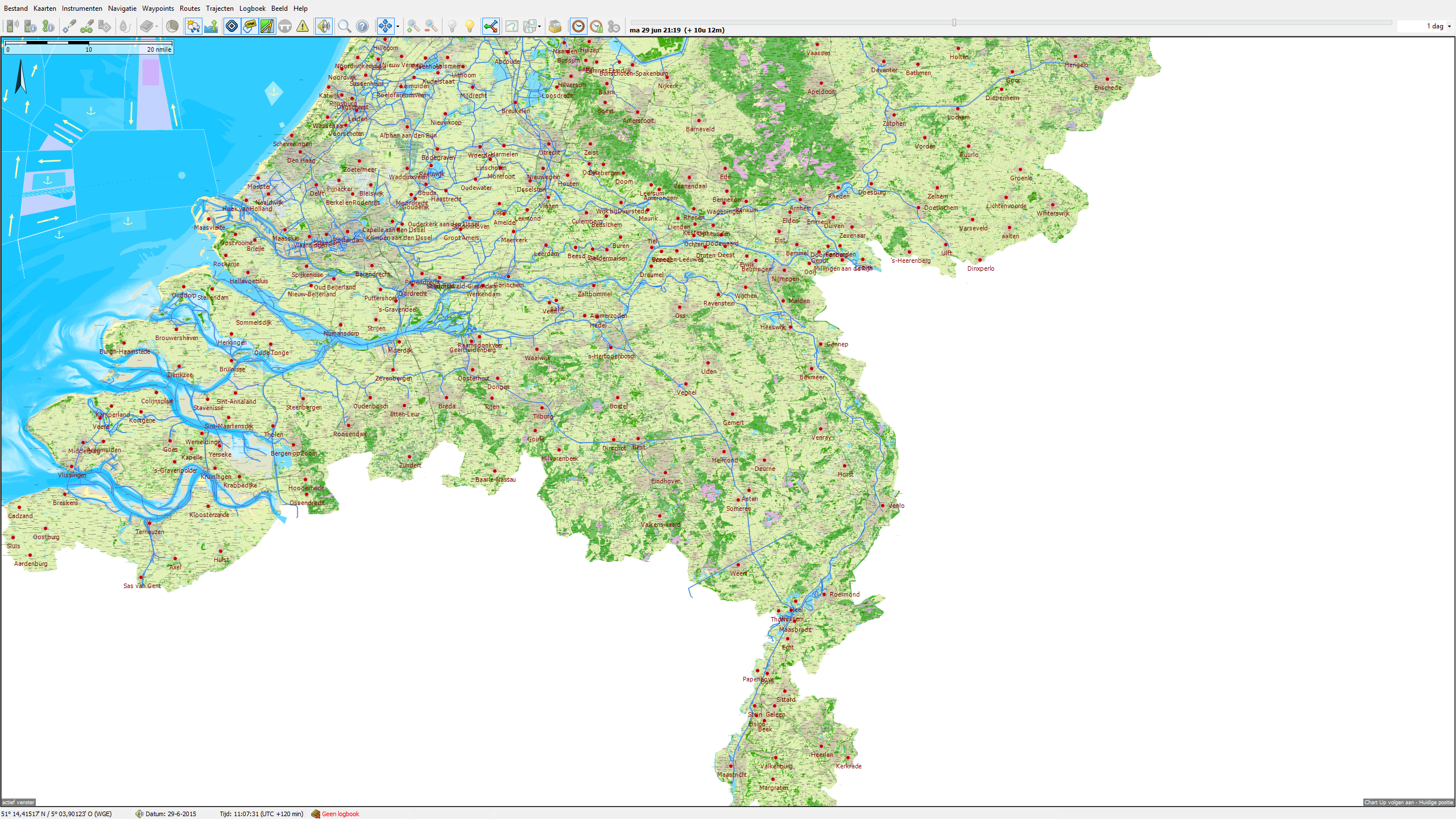
Task: Click the route timing icon
Action: (614, 26)
